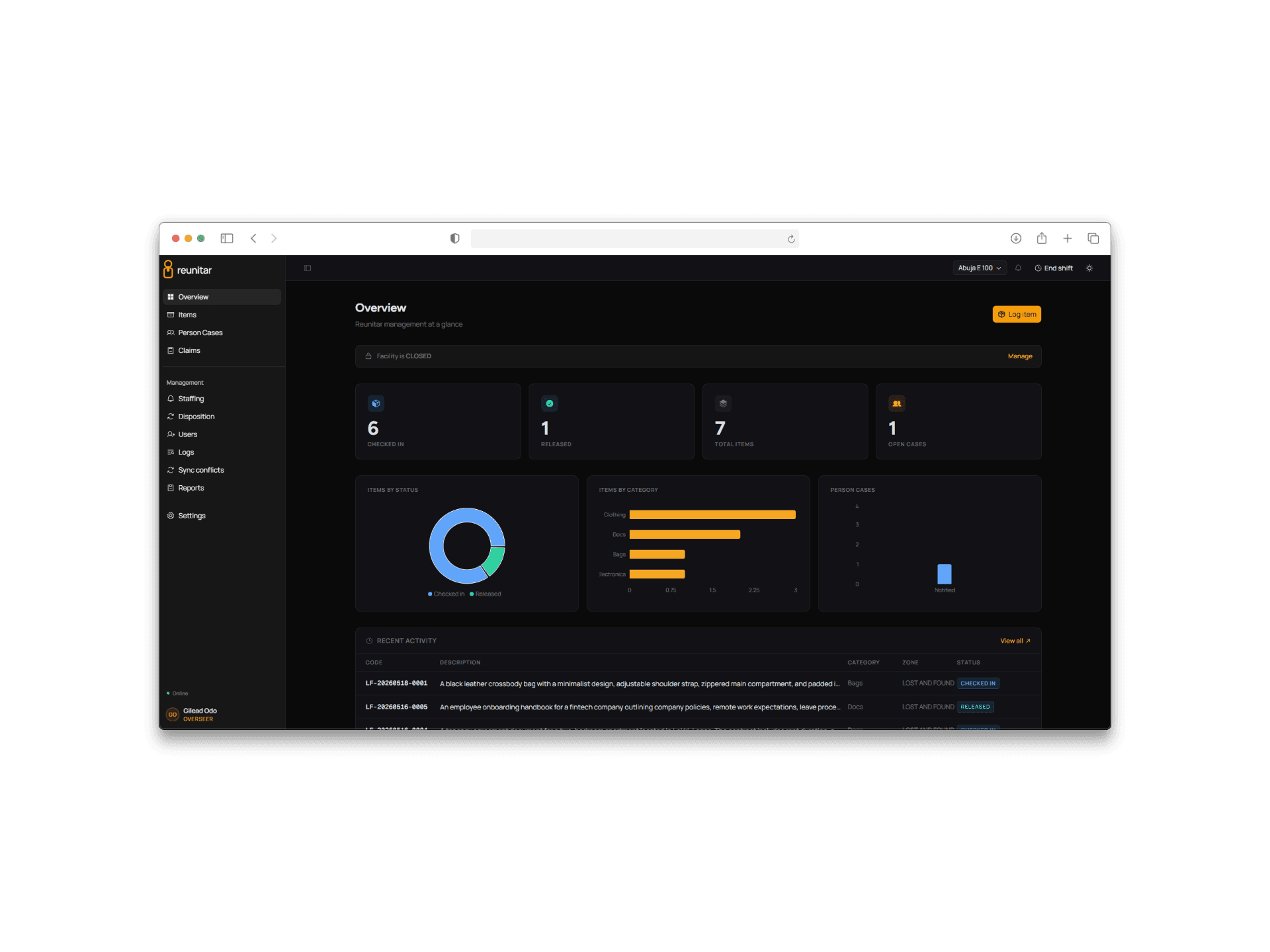Click the Log item button
This screenshot has width=1270, height=952.
tap(1017, 314)
